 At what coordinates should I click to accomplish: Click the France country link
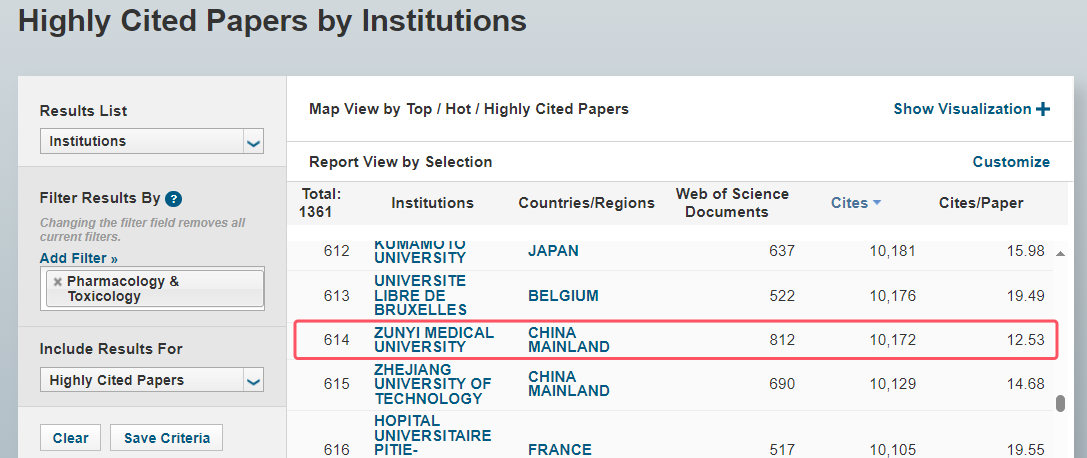coord(559,450)
